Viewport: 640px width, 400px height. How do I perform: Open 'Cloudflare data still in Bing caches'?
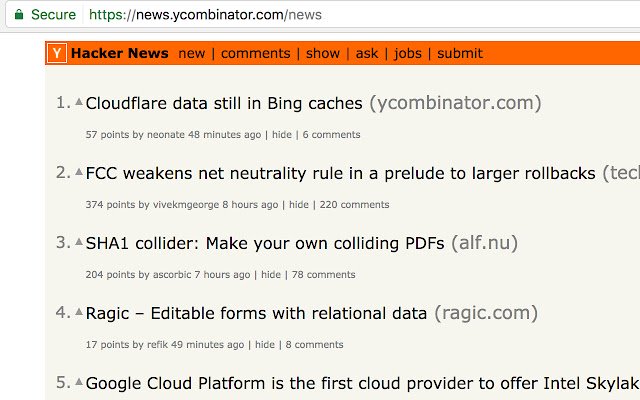click(225, 103)
